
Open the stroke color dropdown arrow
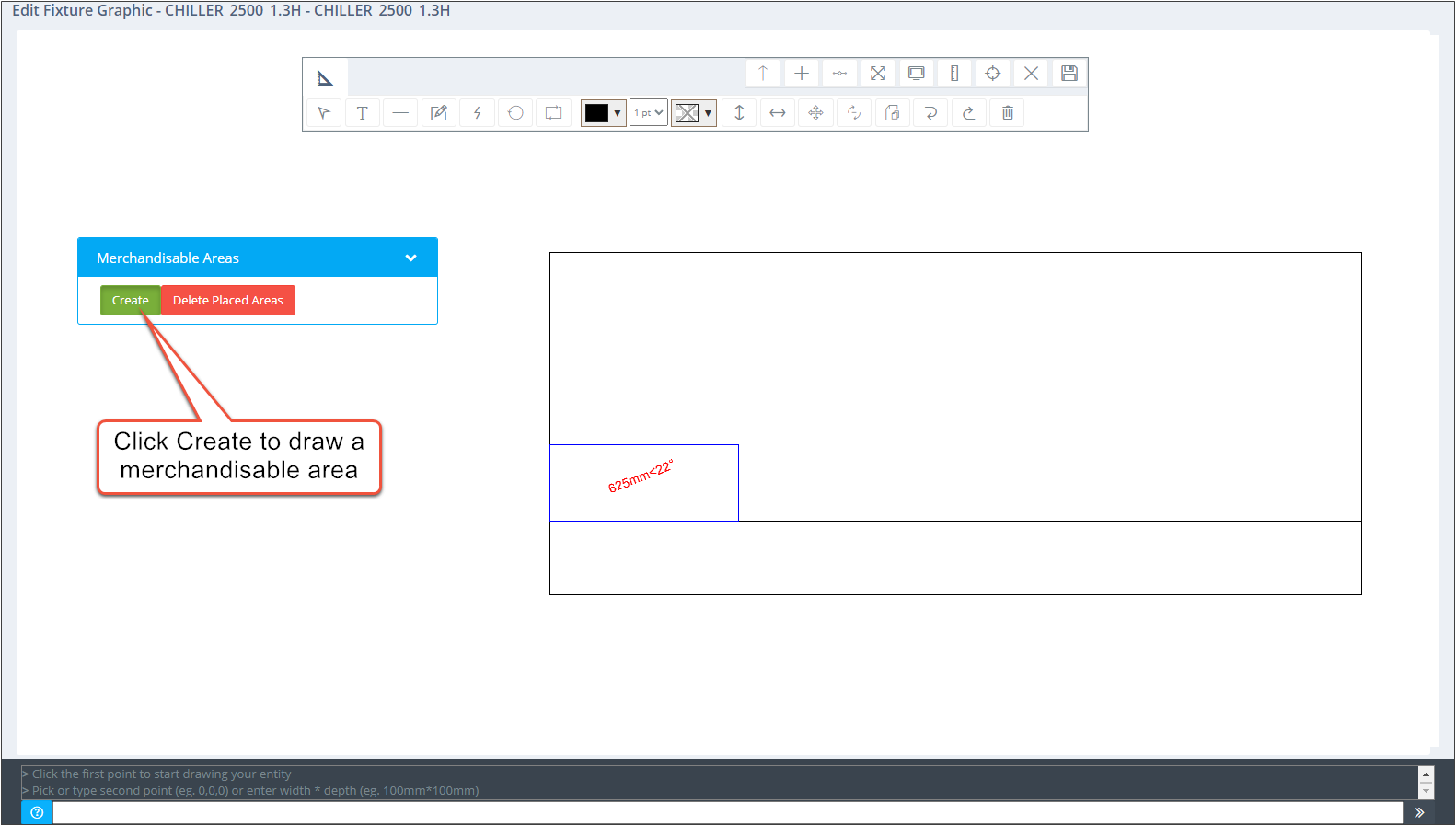tap(618, 113)
